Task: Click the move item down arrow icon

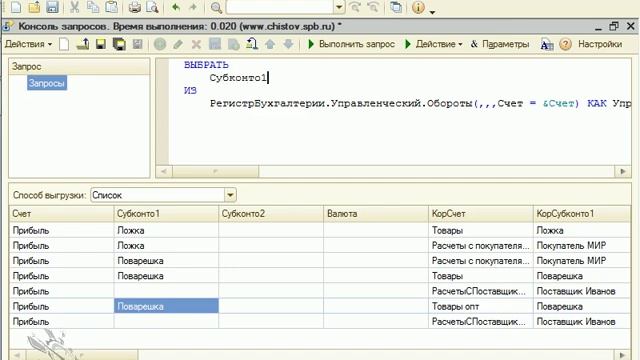Action: (288, 44)
